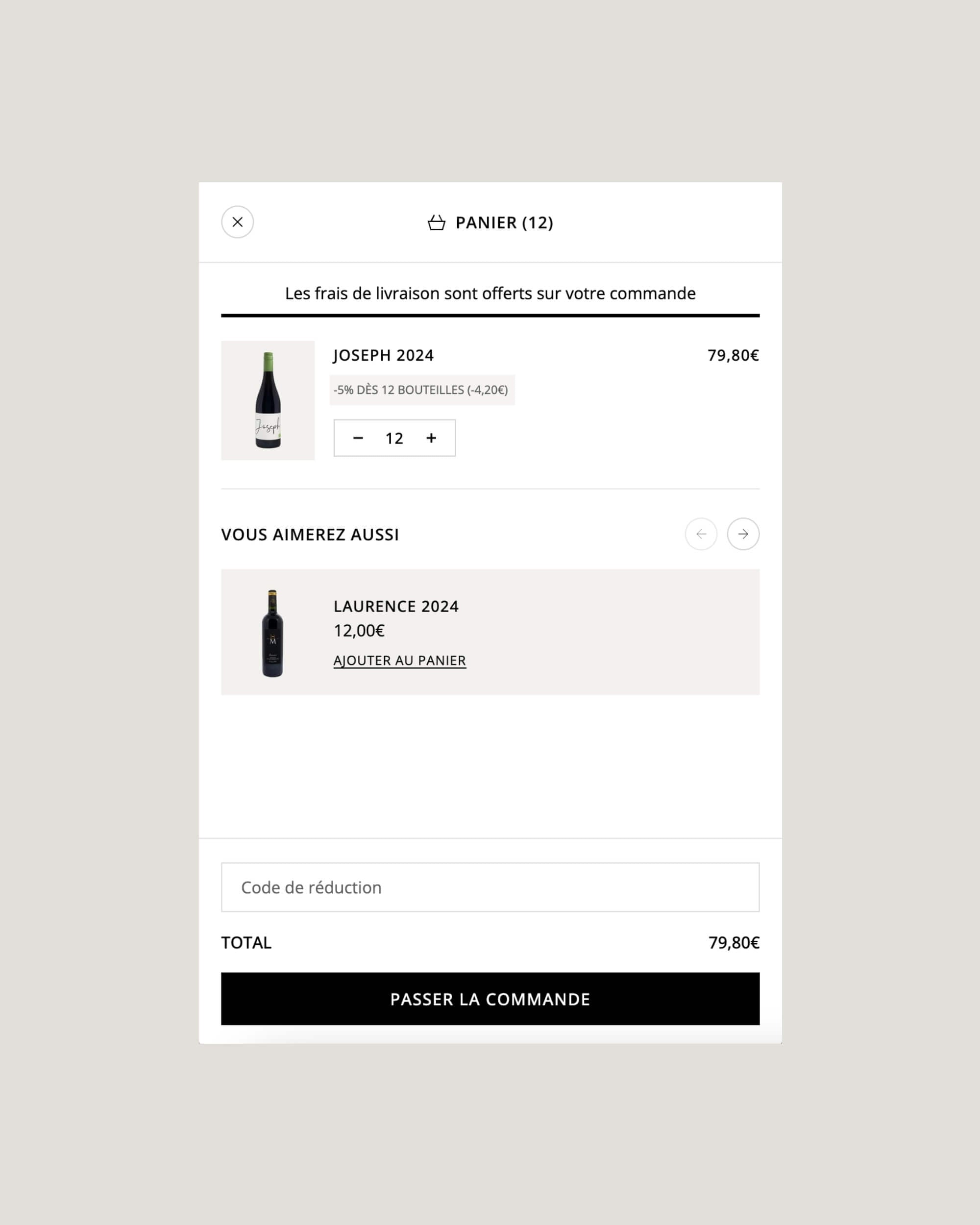Click the Laurence 2024 bottle thumbnail

point(273,634)
